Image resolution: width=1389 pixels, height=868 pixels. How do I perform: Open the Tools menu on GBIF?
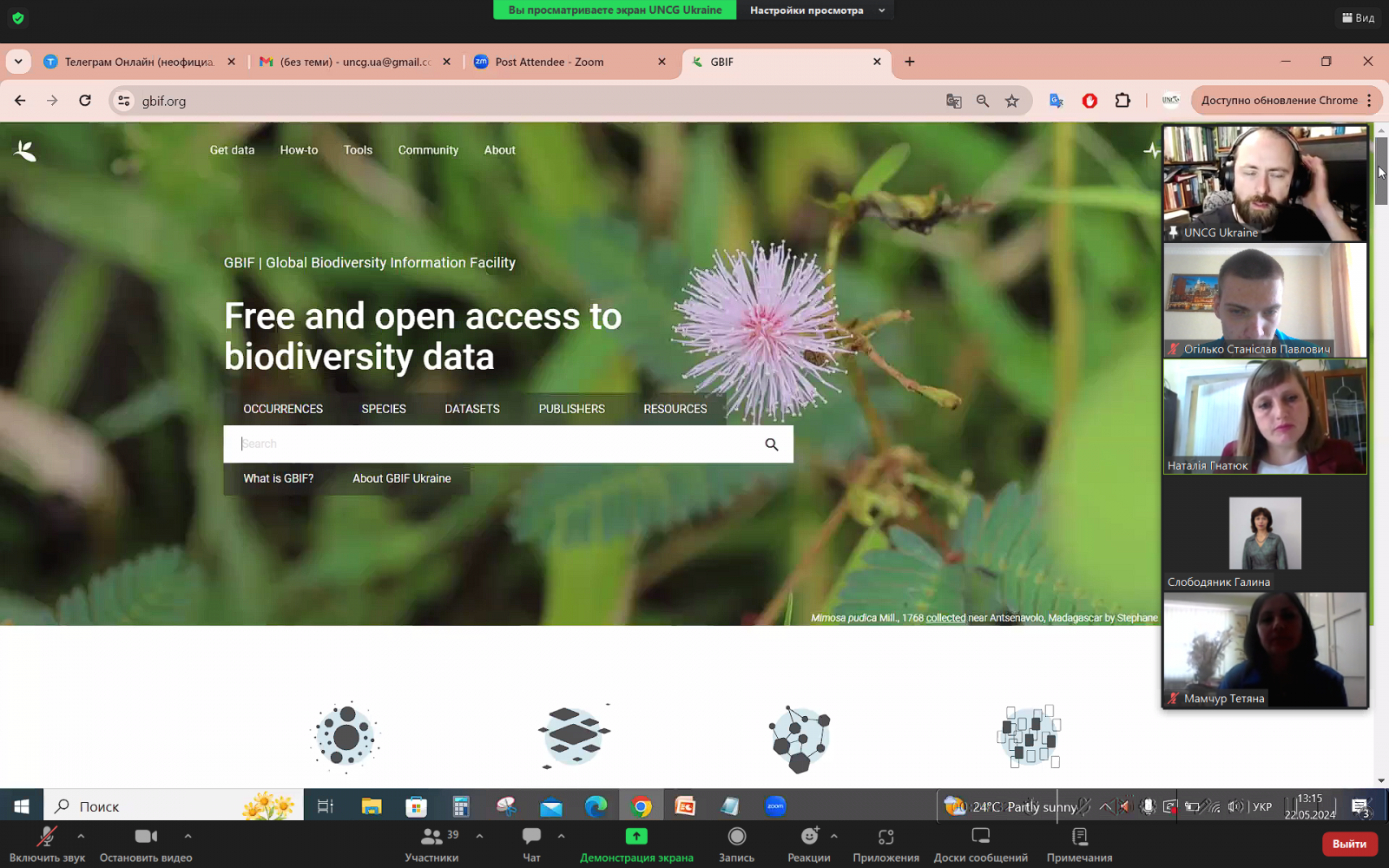(358, 150)
